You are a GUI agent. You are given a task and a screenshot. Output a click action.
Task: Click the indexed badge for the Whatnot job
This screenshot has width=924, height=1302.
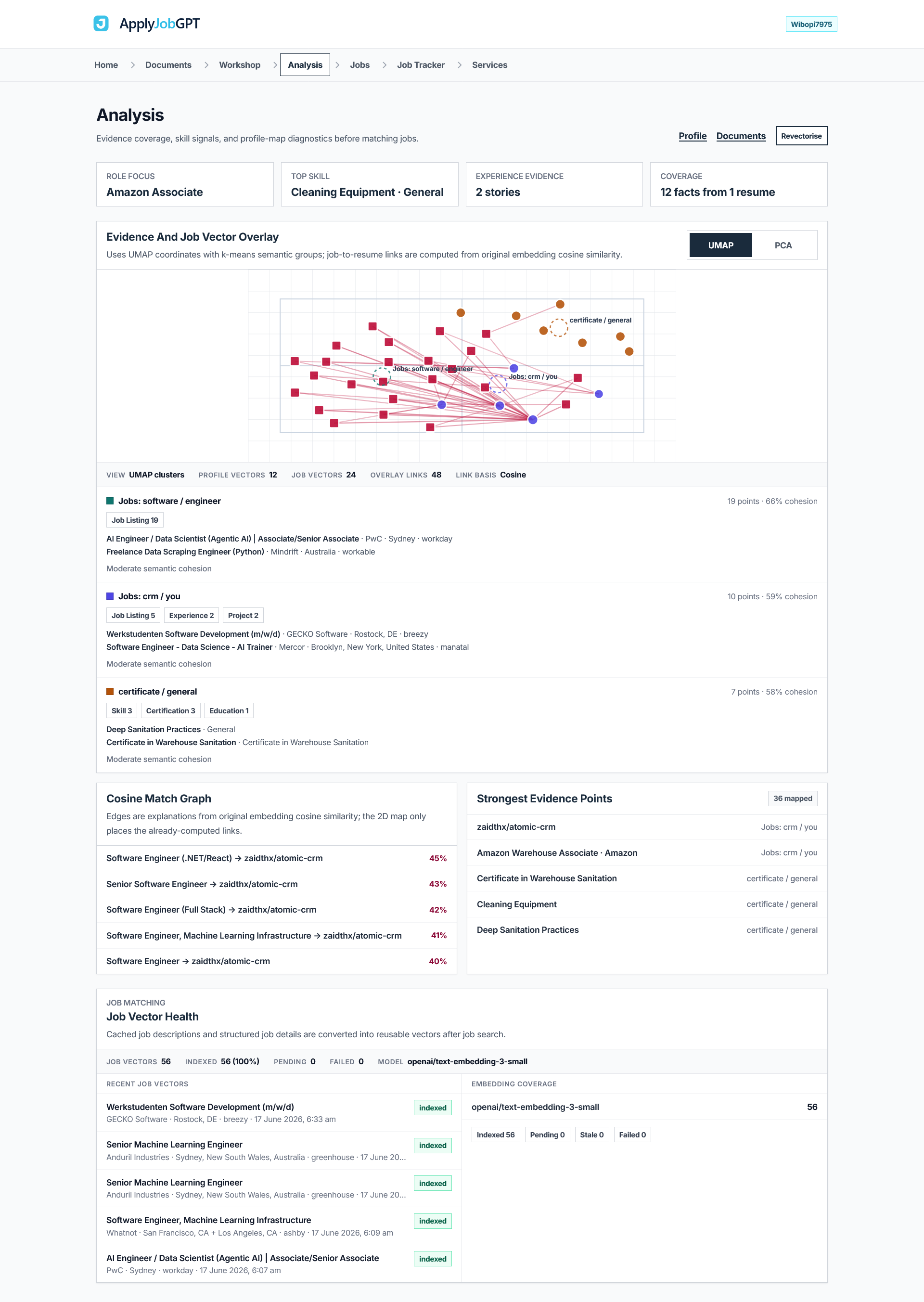pos(433,1221)
